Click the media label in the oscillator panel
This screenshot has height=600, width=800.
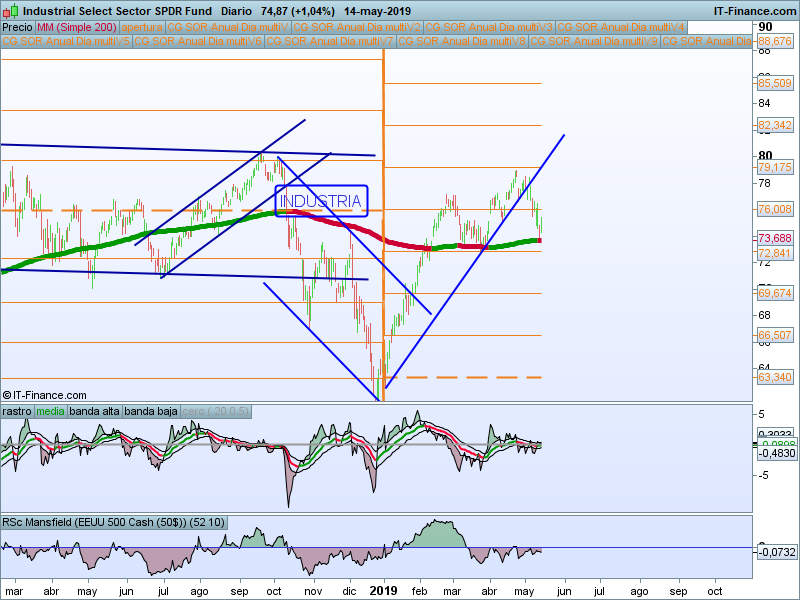click(51, 411)
